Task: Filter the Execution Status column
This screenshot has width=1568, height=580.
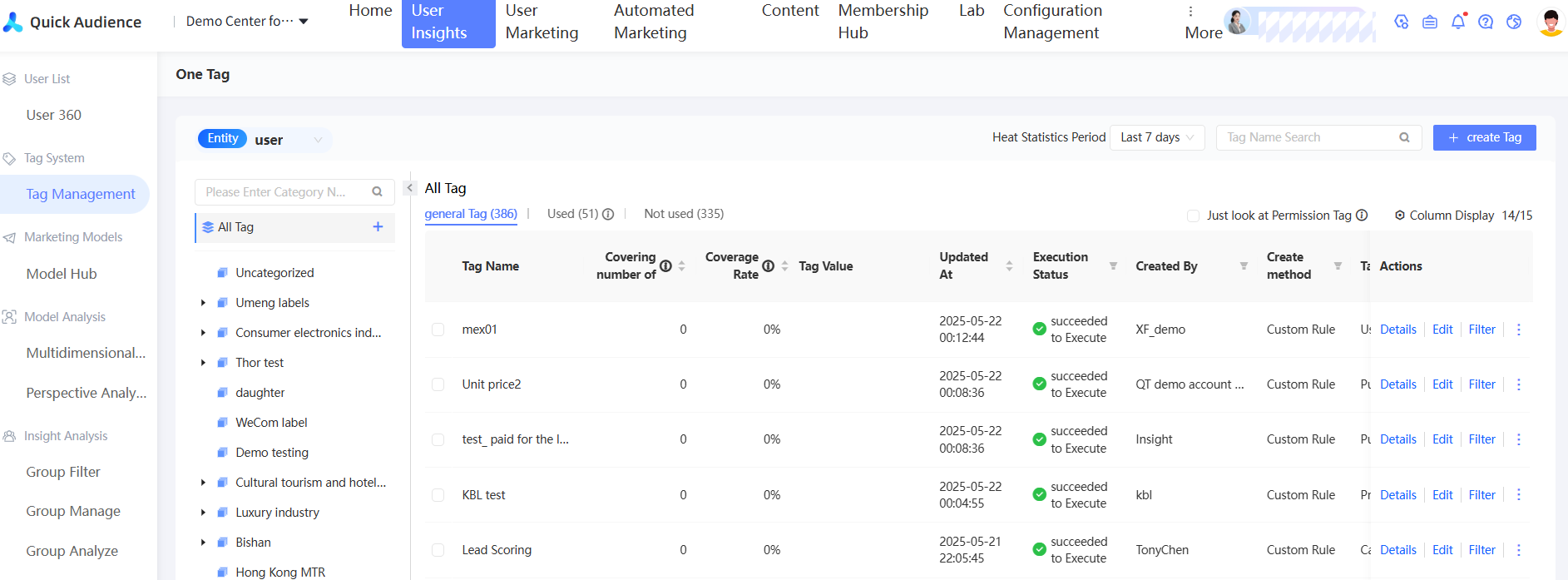Action: 1113,266
